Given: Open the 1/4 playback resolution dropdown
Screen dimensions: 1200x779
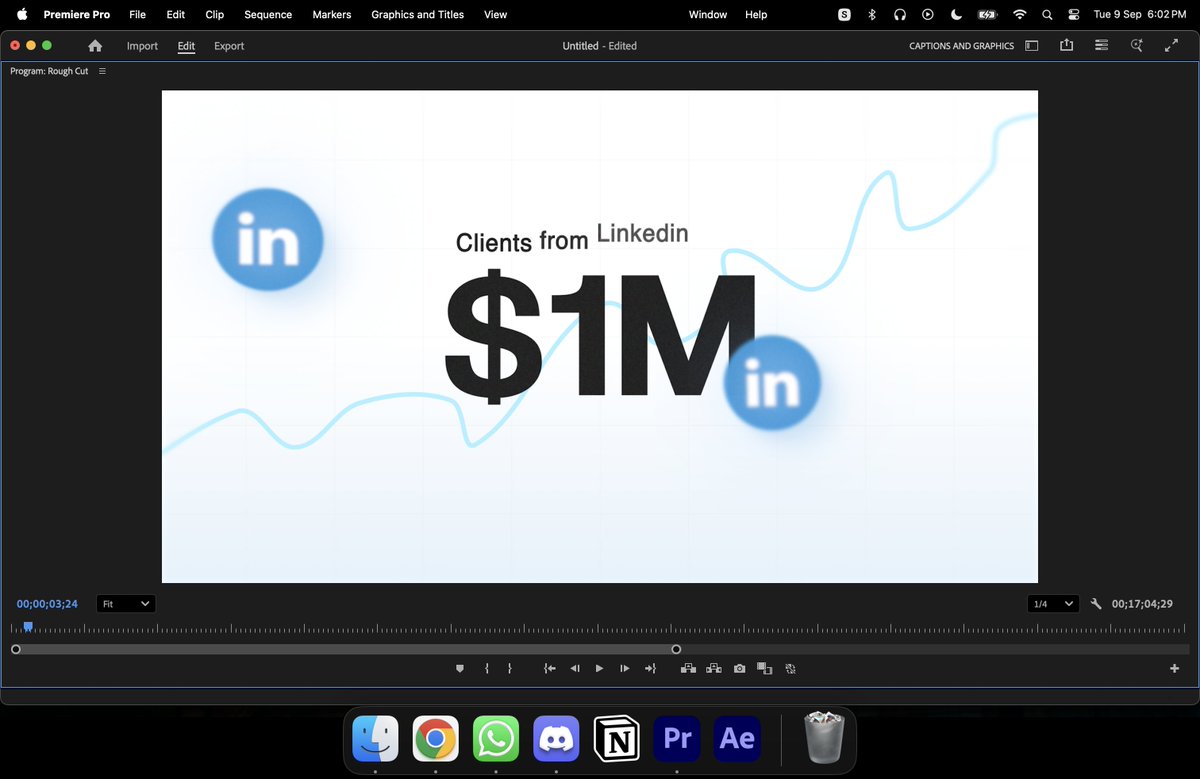Looking at the screenshot, I should tap(1053, 604).
